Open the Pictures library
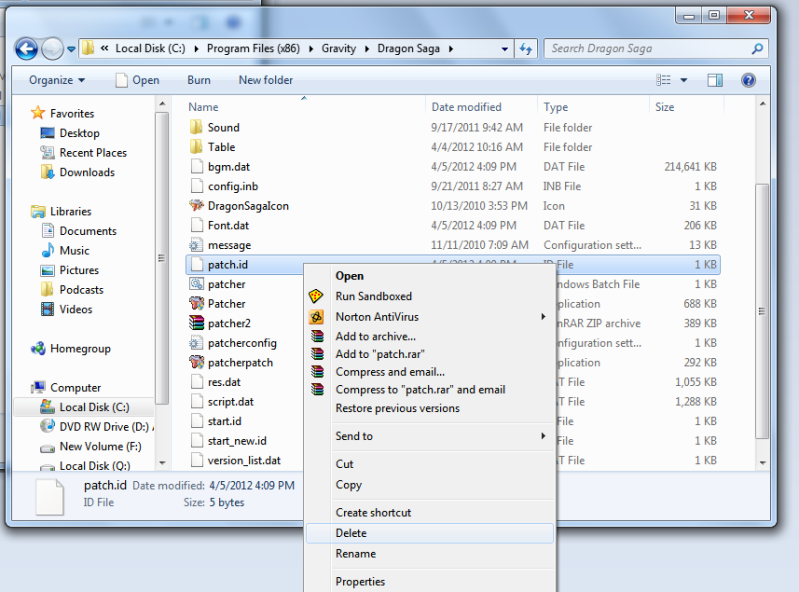799x592 pixels. [x=70, y=270]
